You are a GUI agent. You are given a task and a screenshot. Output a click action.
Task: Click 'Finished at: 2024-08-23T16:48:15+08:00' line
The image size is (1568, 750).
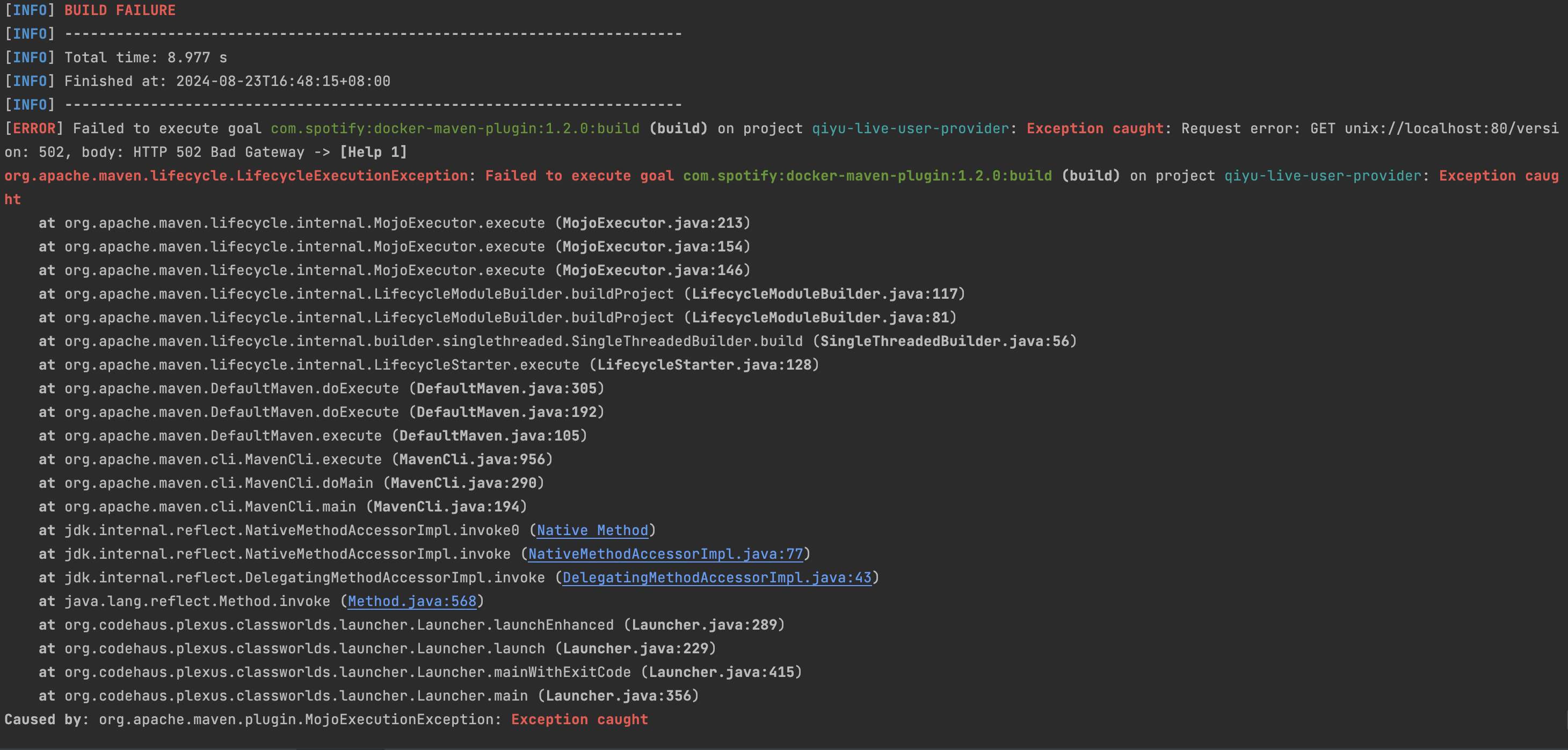click(x=228, y=81)
